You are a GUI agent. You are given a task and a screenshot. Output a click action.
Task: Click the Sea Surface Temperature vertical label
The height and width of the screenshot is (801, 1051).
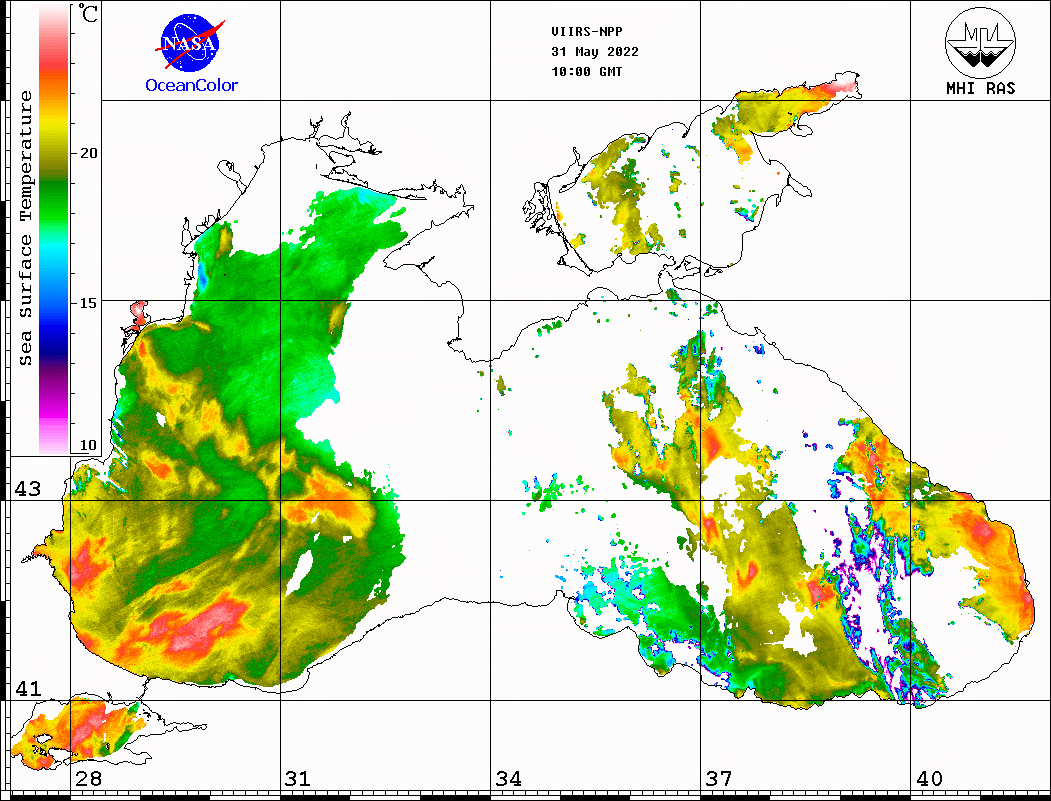click(25, 228)
